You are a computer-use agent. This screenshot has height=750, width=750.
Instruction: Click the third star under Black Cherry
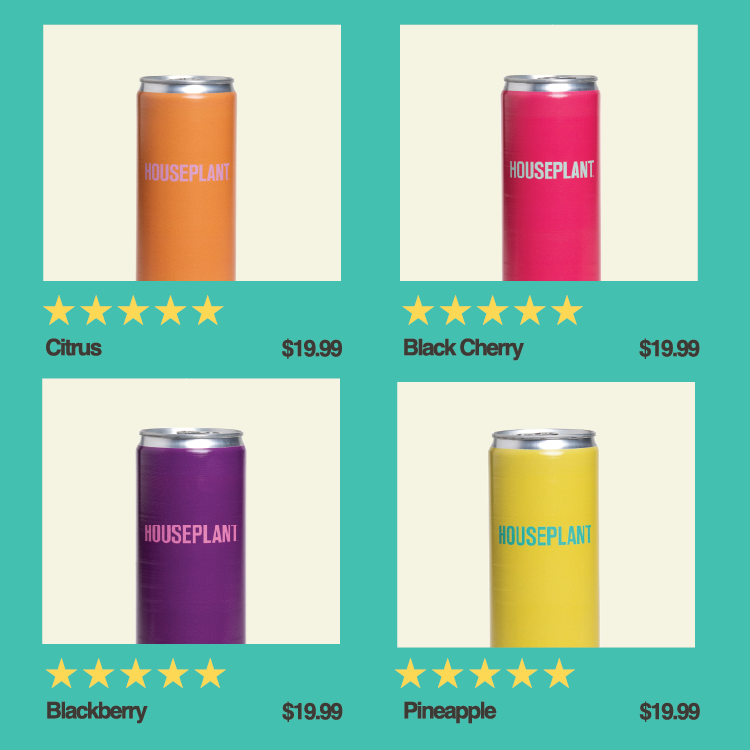tap(492, 310)
